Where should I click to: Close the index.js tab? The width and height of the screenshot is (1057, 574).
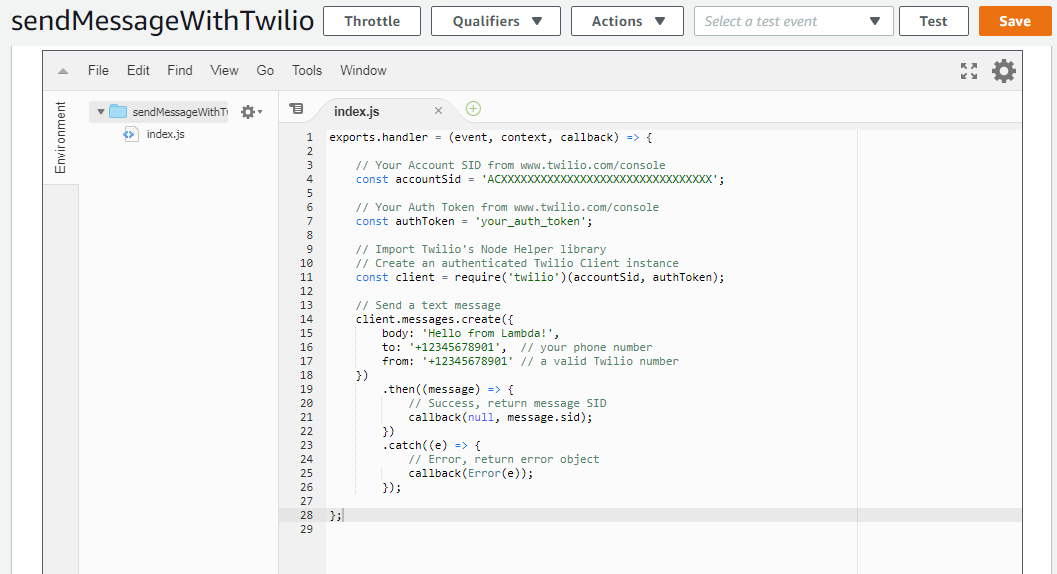438,111
